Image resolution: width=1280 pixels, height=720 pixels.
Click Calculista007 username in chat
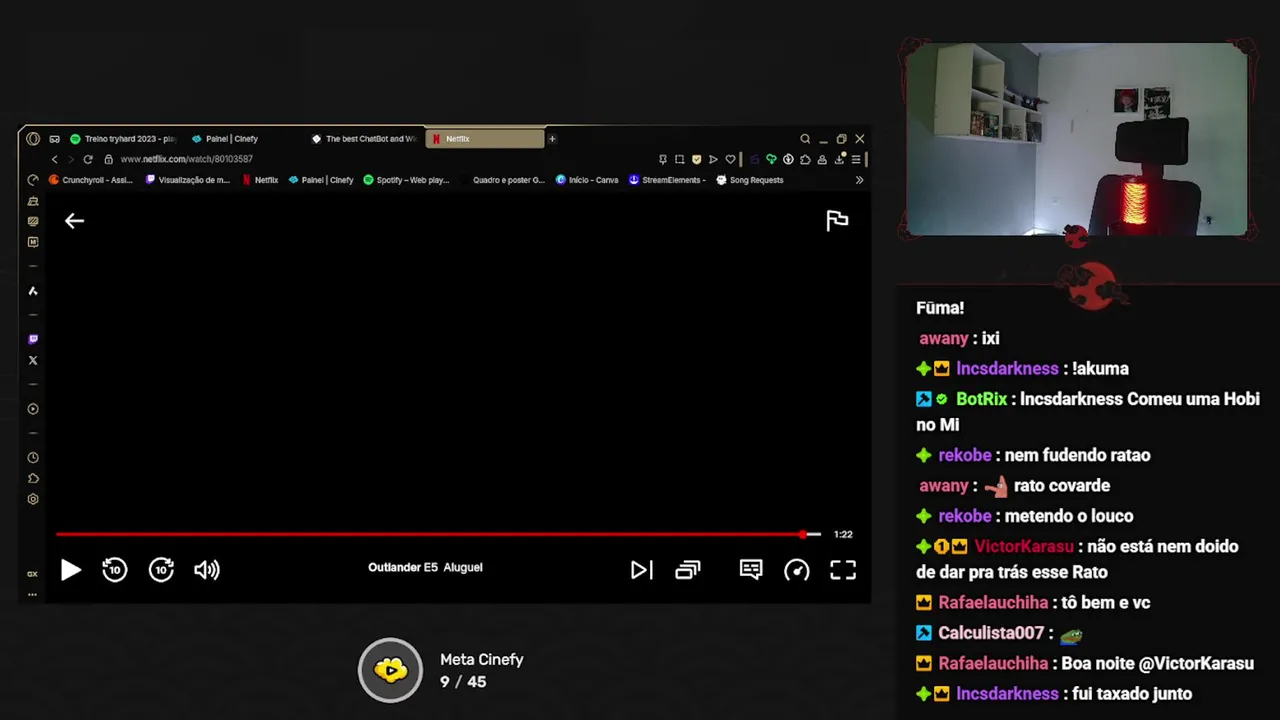[x=991, y=633]
